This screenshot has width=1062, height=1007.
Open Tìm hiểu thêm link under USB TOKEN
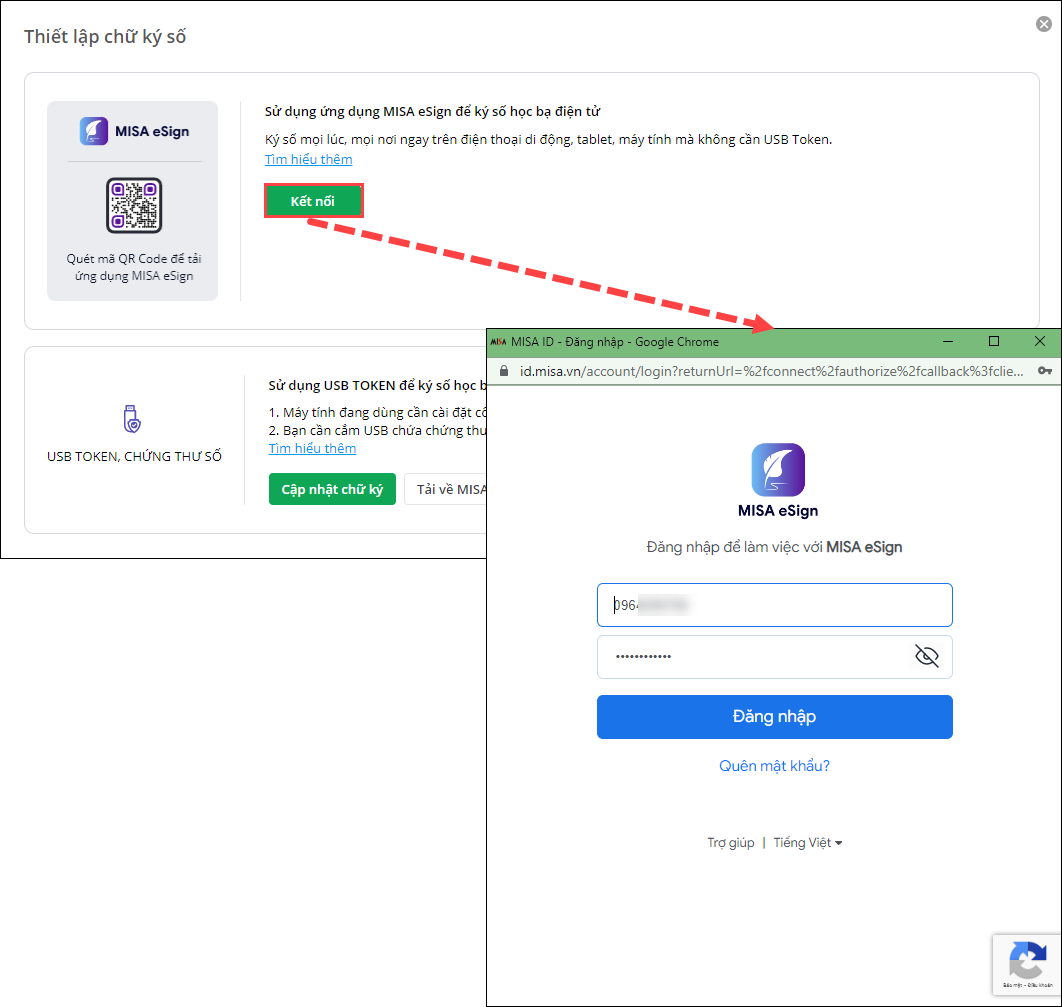click(x=312, y=448)
